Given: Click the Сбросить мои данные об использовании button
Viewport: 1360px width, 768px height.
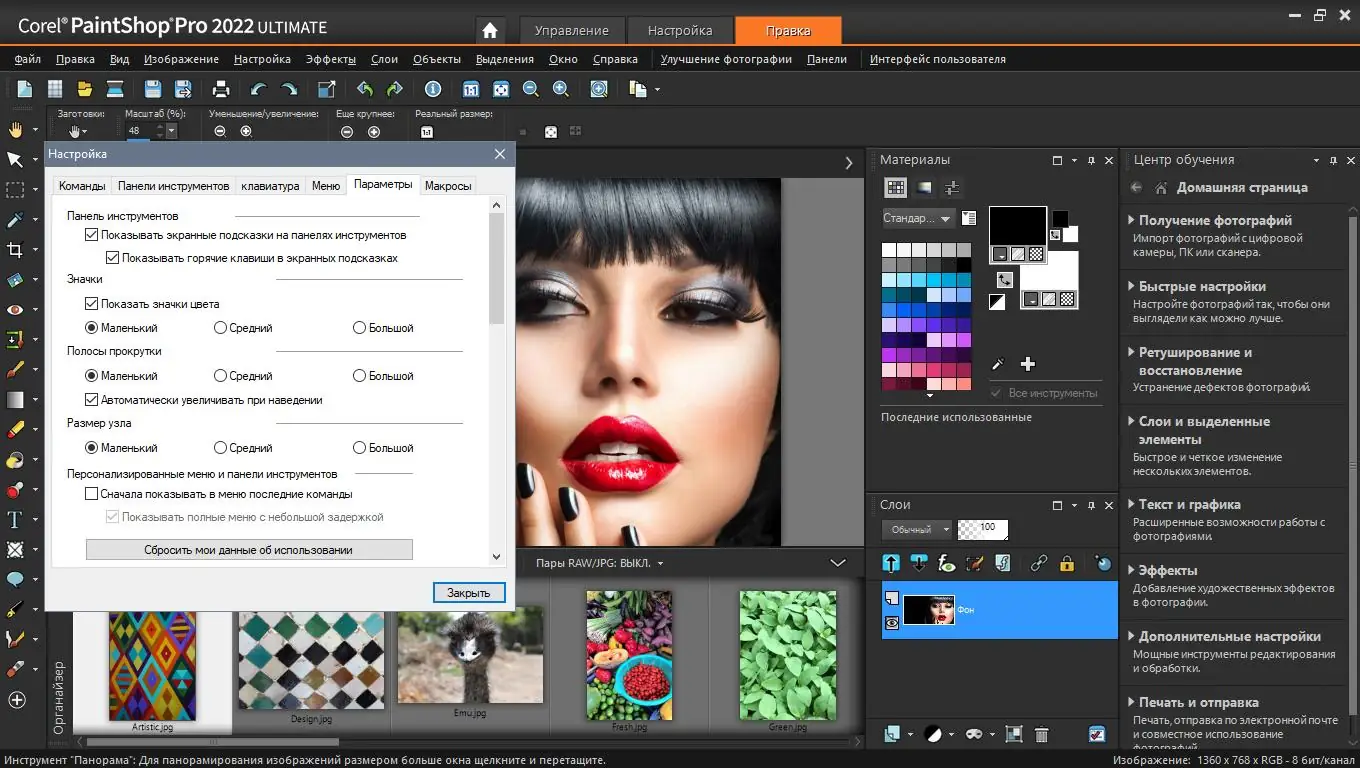Looking at the screenshot, I should coord(248,549).
